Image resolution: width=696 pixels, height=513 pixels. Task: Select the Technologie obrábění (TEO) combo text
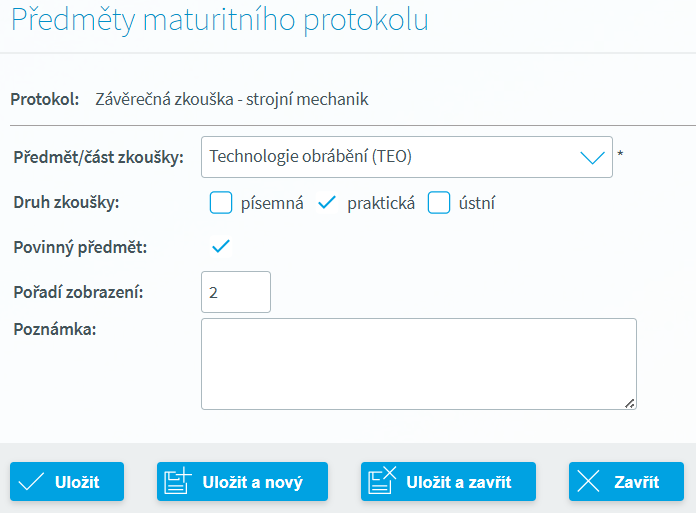pyautogui.click(x=310, y=156)
